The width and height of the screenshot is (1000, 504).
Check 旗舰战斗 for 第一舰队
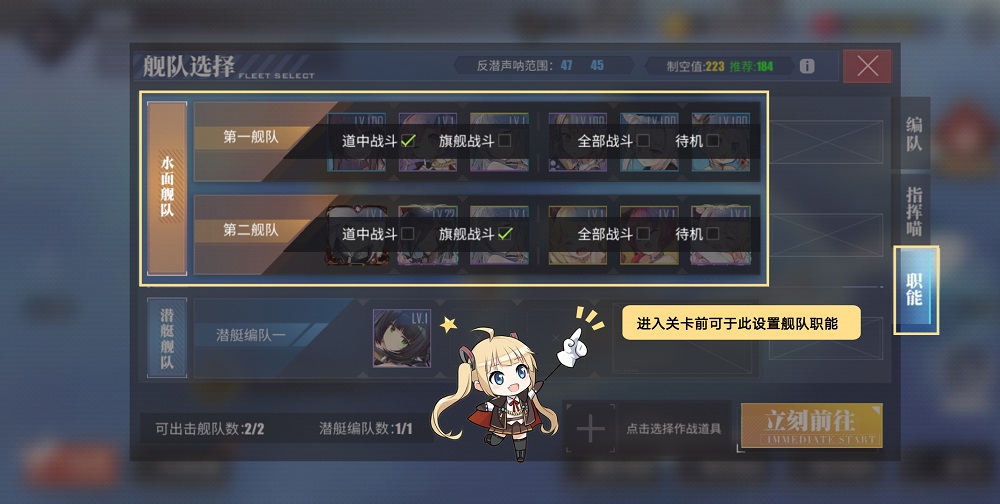click(x=504, y=140)
